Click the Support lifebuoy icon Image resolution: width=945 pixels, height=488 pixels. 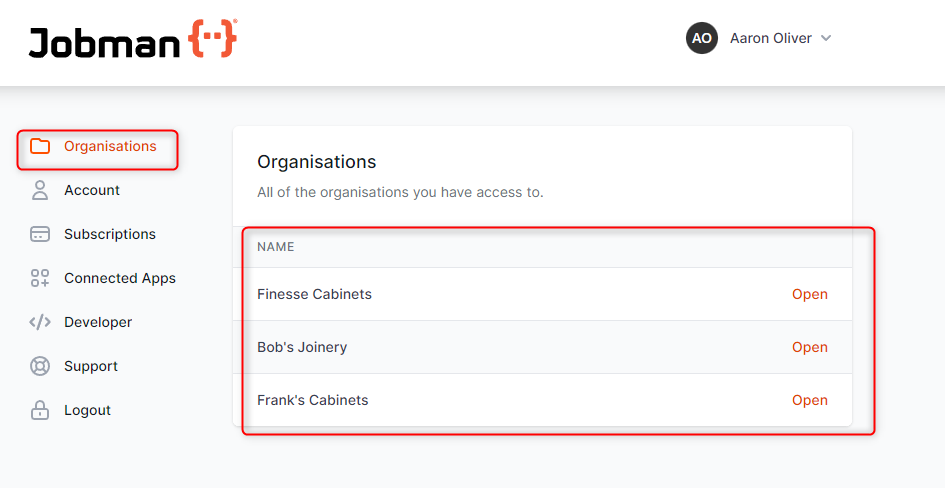click(x=40, y=366)
